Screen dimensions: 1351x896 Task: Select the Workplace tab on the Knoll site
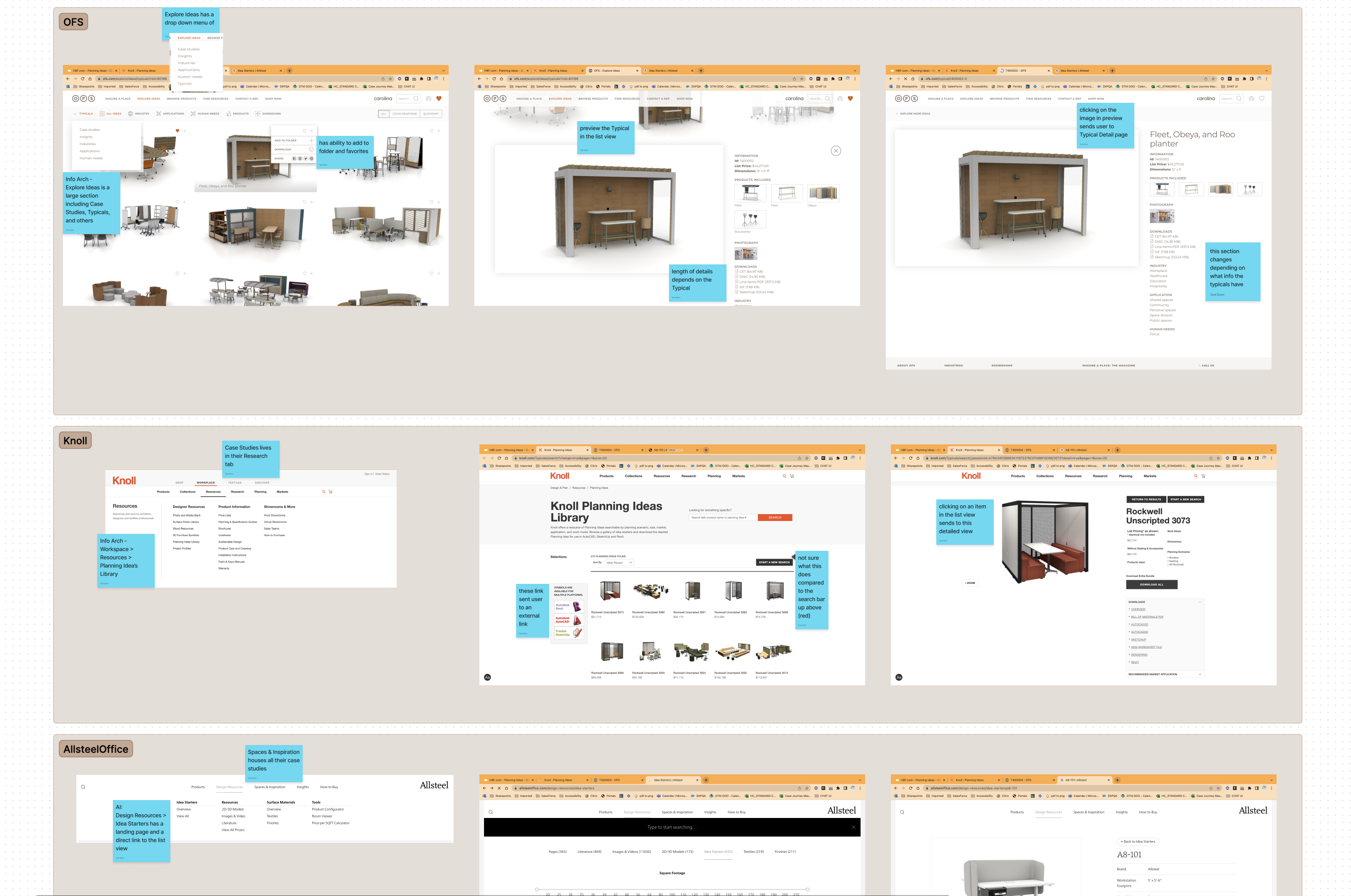(x=206, y=482)
